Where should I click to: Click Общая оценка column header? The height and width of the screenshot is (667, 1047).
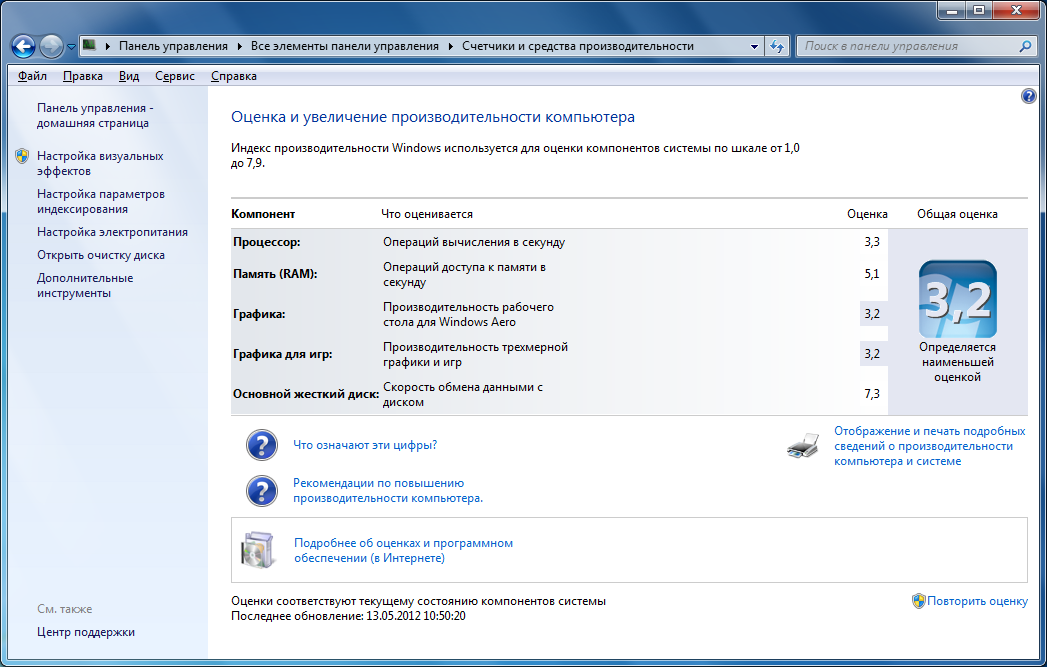(x=957, y=214)
